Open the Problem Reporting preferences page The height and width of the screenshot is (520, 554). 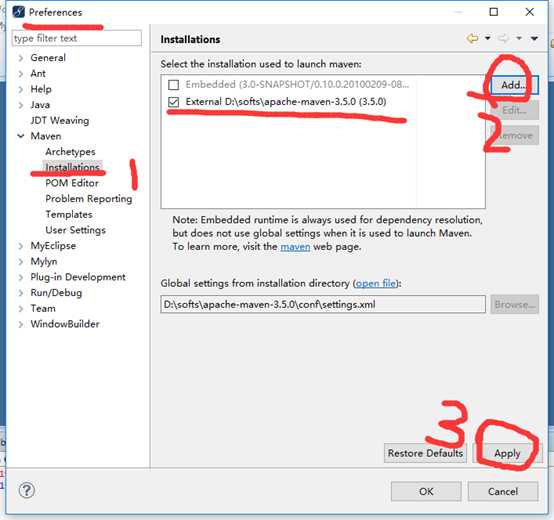[89, 199]
